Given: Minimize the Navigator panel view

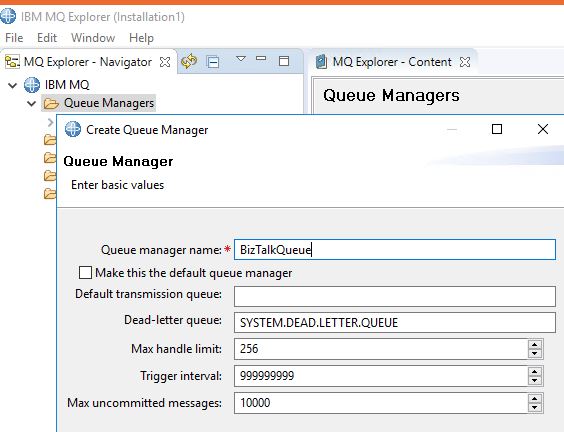Looking at the screenshot, I should tap(261, 58).
